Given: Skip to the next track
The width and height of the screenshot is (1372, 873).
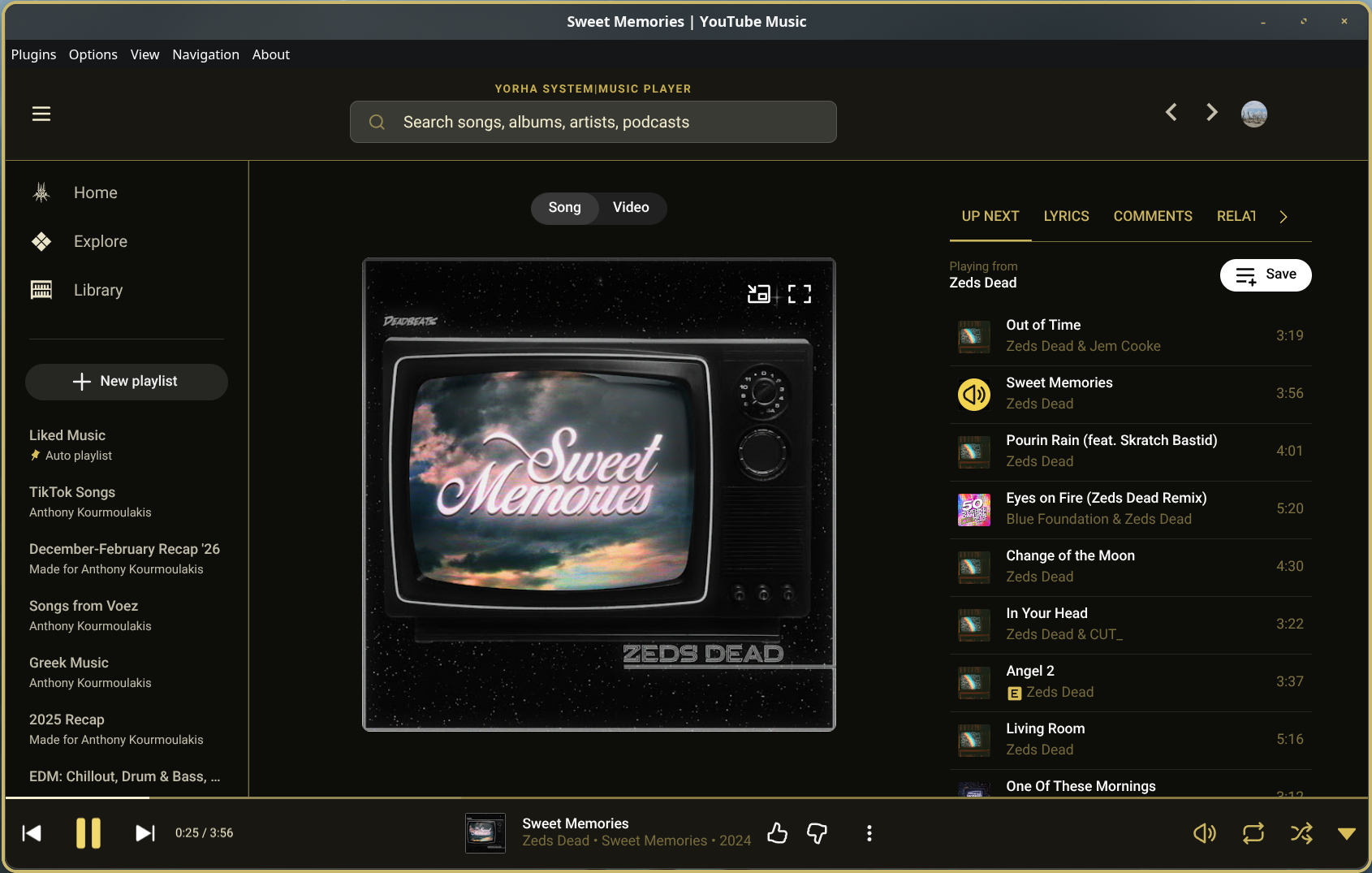Looking at the screenshot, I should point(145,833).
